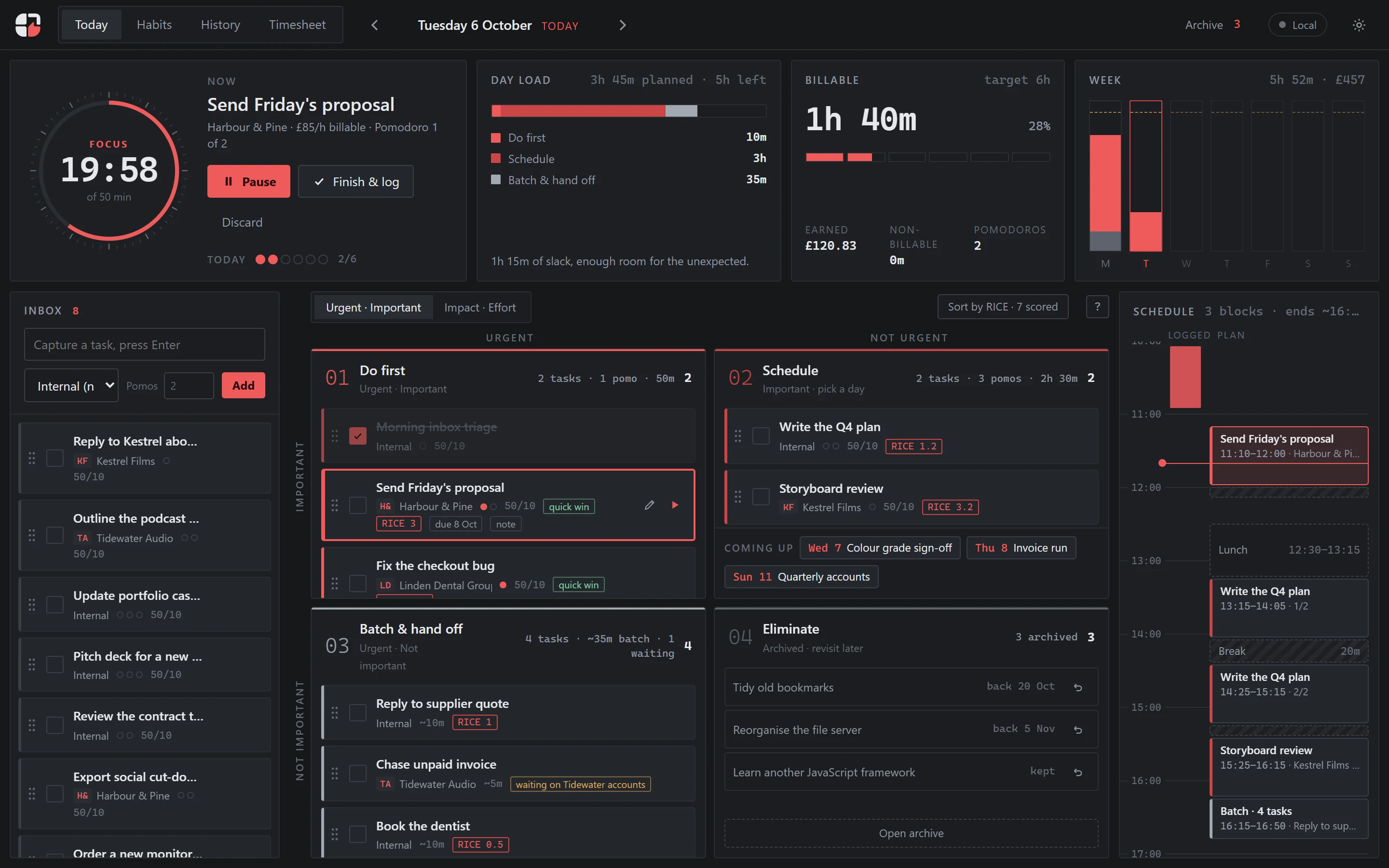Pause the focus timer
The height and width of the screenshot is (868, 1389).
click(248, 181)
